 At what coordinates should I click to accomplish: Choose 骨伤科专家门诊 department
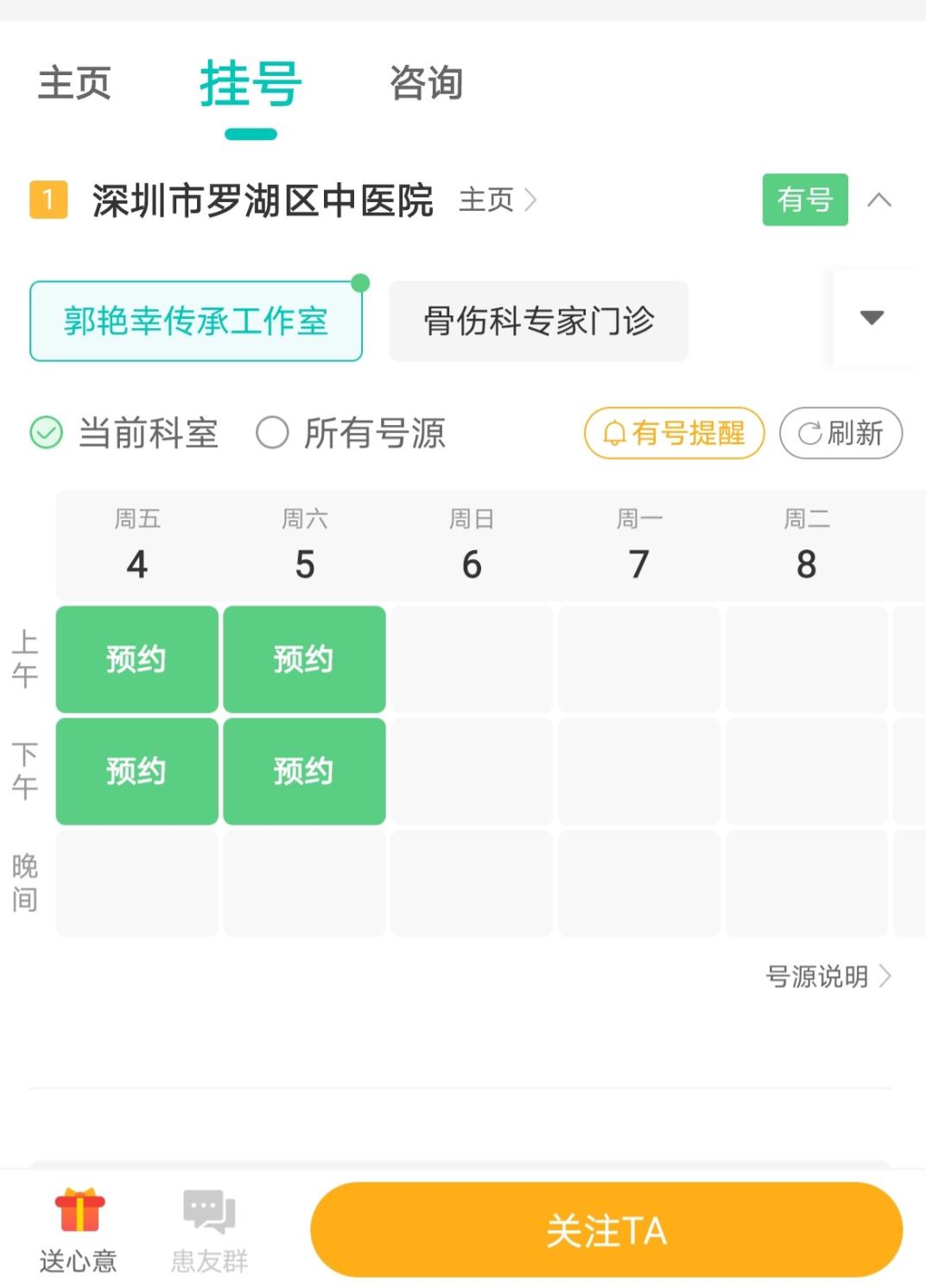coord(538,321)
